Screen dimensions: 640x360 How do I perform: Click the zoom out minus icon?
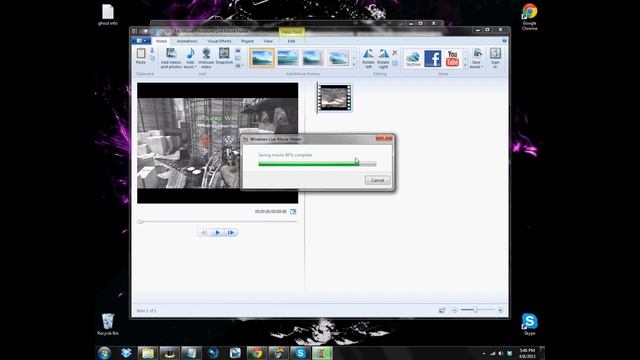(454, 310)
